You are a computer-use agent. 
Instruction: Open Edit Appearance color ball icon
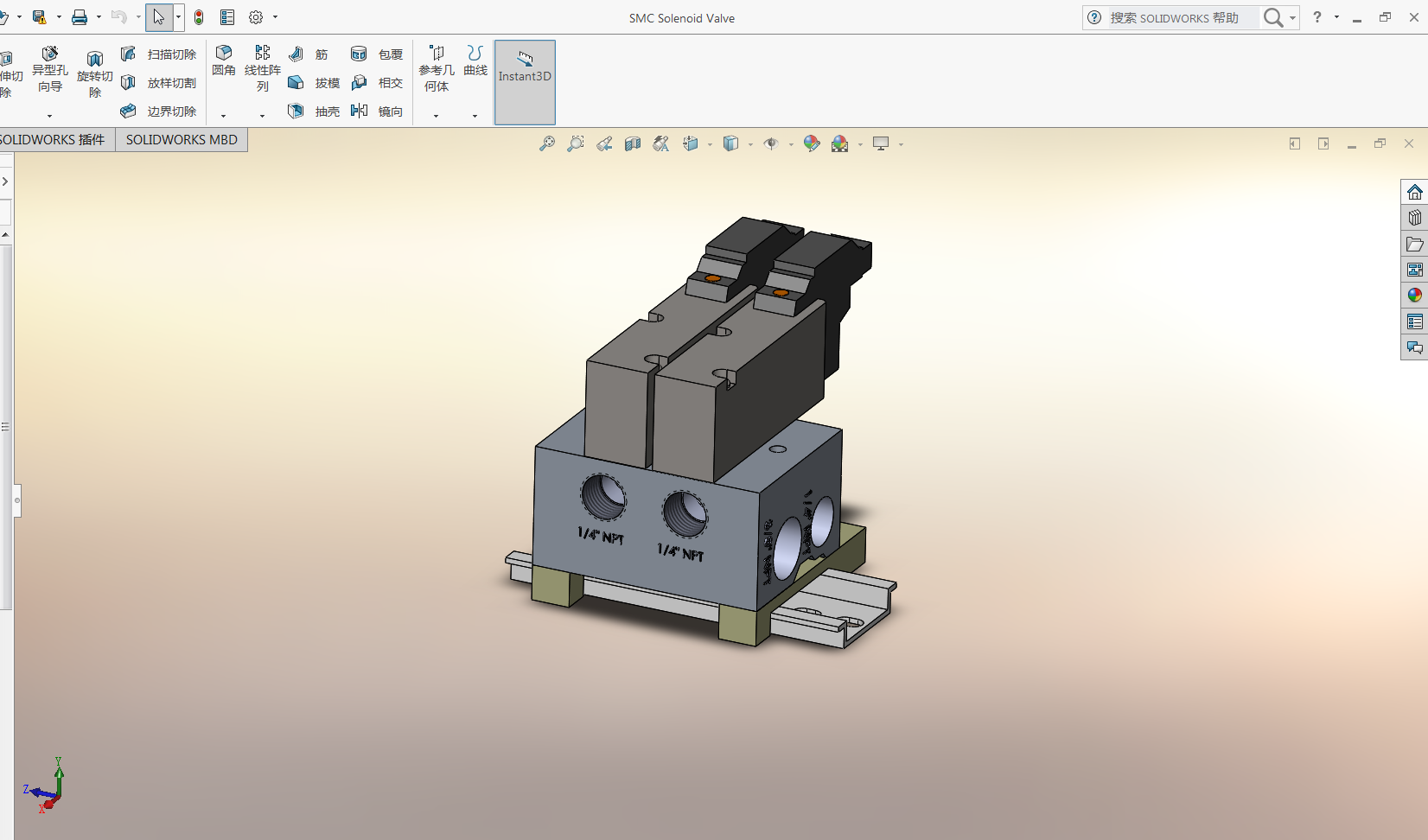811,144
